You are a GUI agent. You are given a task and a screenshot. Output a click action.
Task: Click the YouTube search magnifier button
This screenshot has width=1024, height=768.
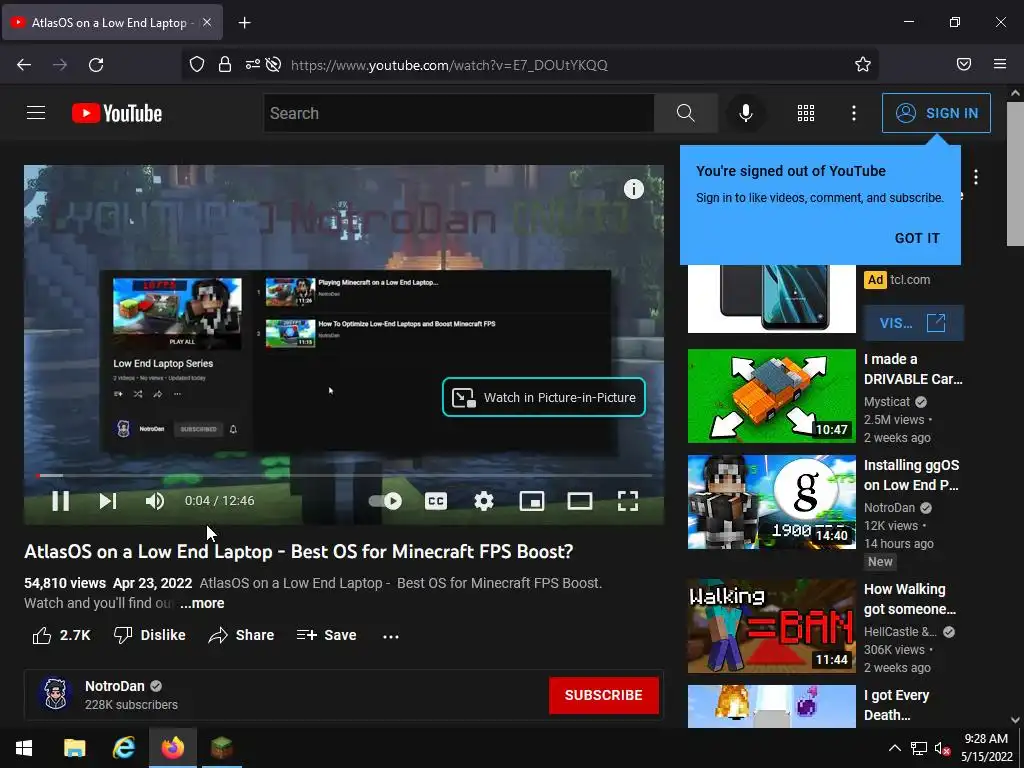[686, 113]
